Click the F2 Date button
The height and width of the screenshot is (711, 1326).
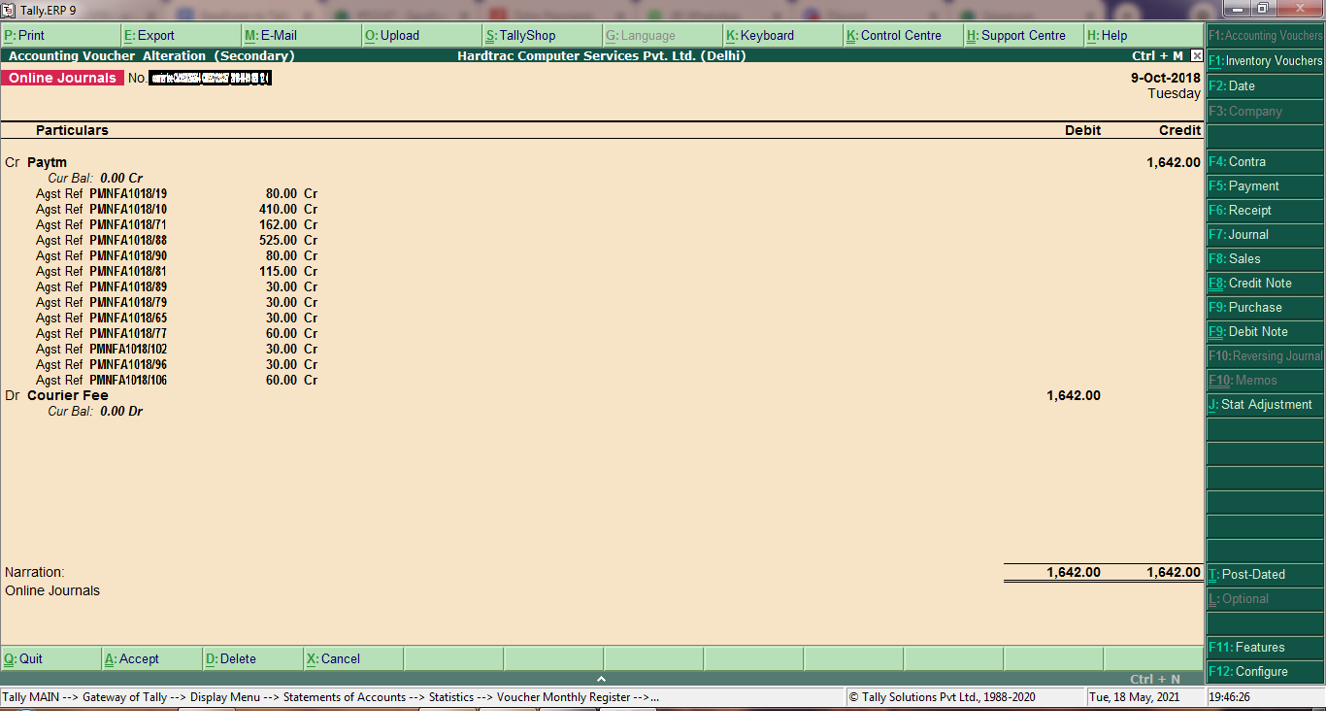point(1265,86)
